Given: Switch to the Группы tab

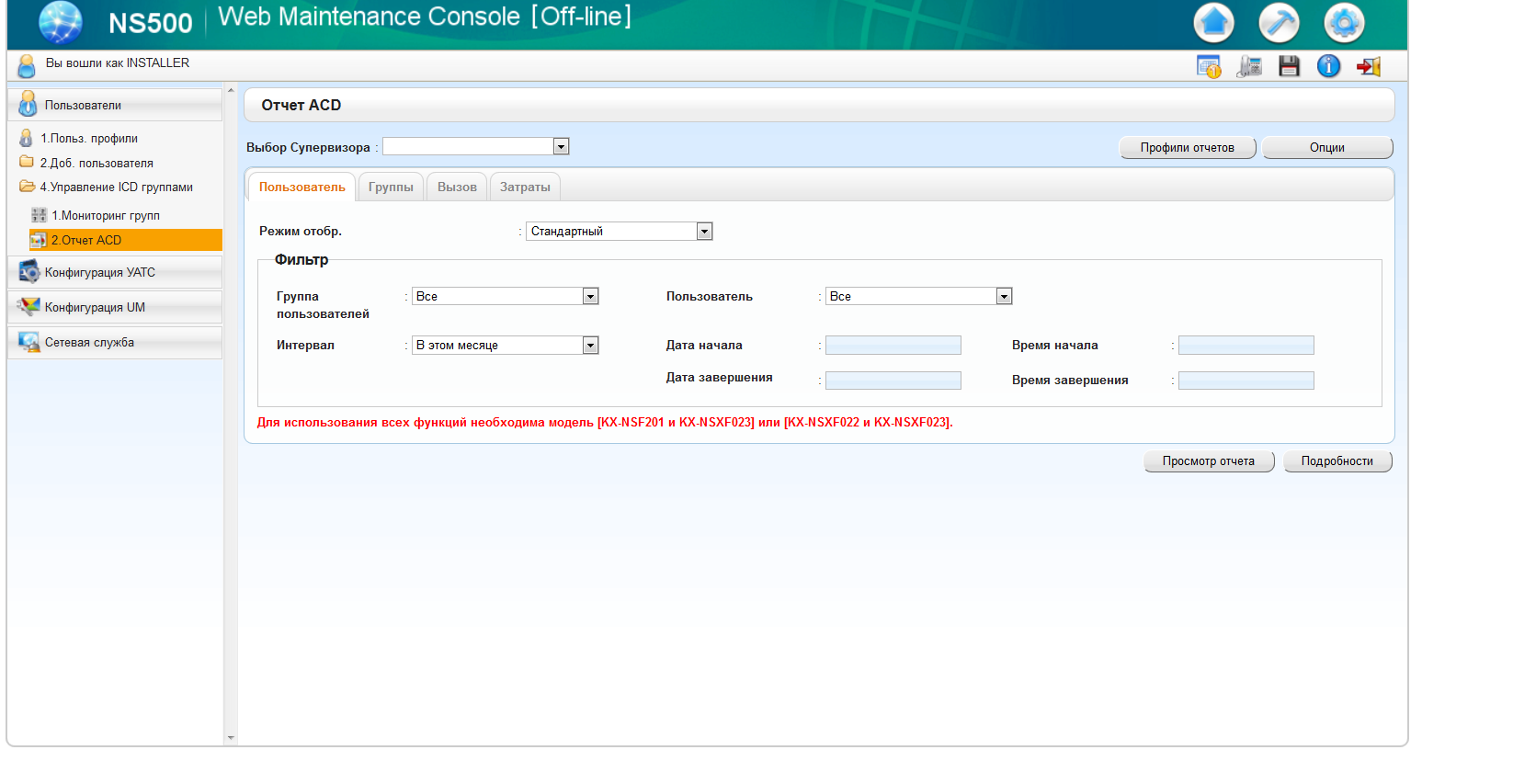Looking at the screenshot, I should click(391, 187).
